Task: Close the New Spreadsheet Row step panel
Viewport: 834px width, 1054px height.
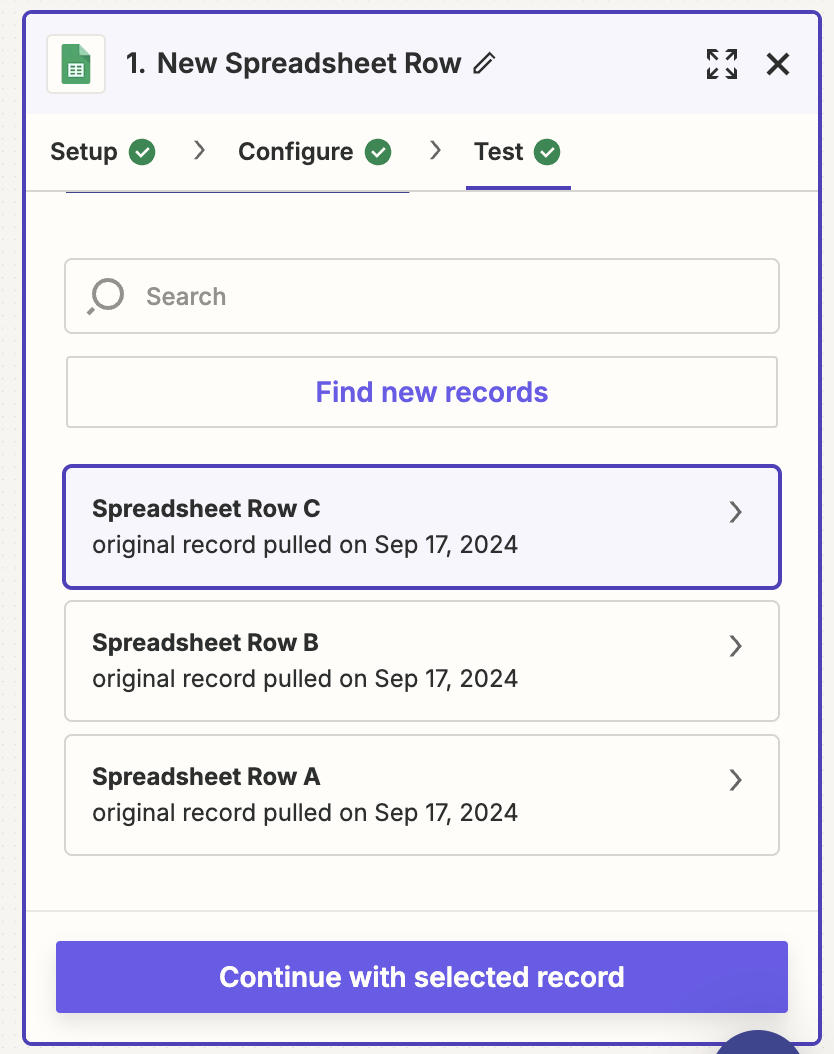Action: tap(777, 63)
